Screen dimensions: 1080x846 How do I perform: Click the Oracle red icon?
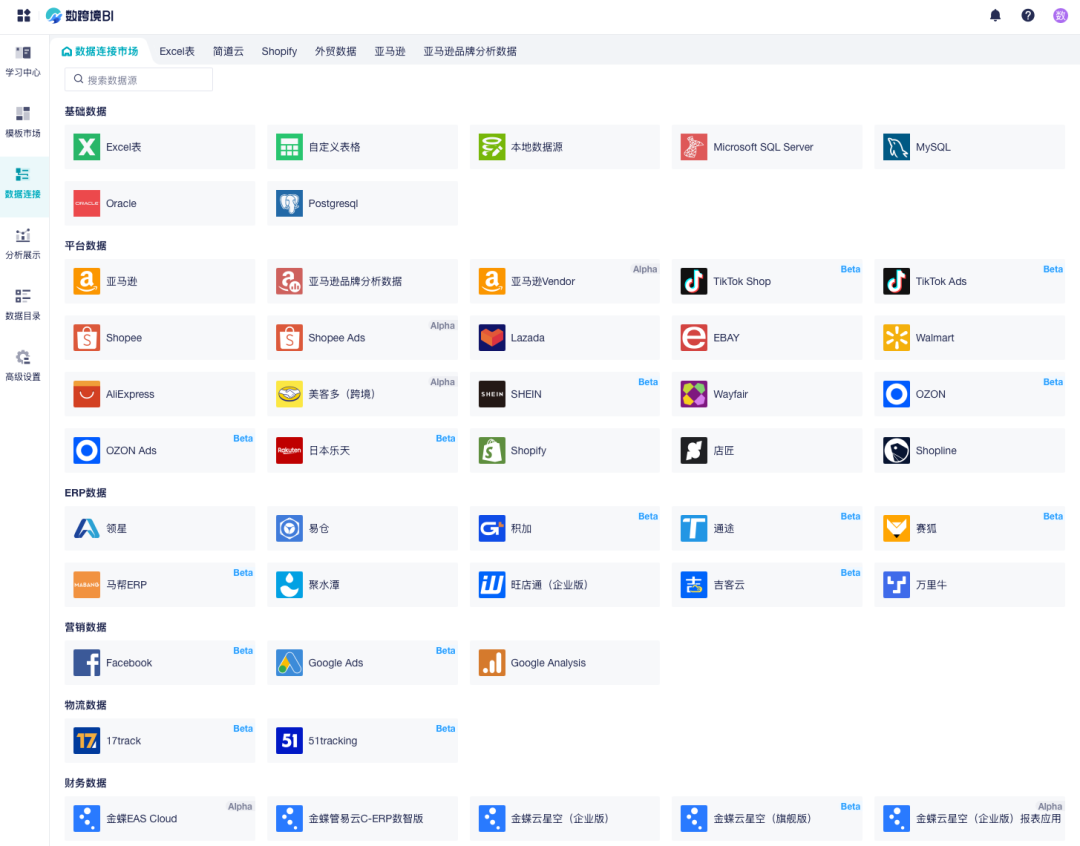[x=87, y=203]
